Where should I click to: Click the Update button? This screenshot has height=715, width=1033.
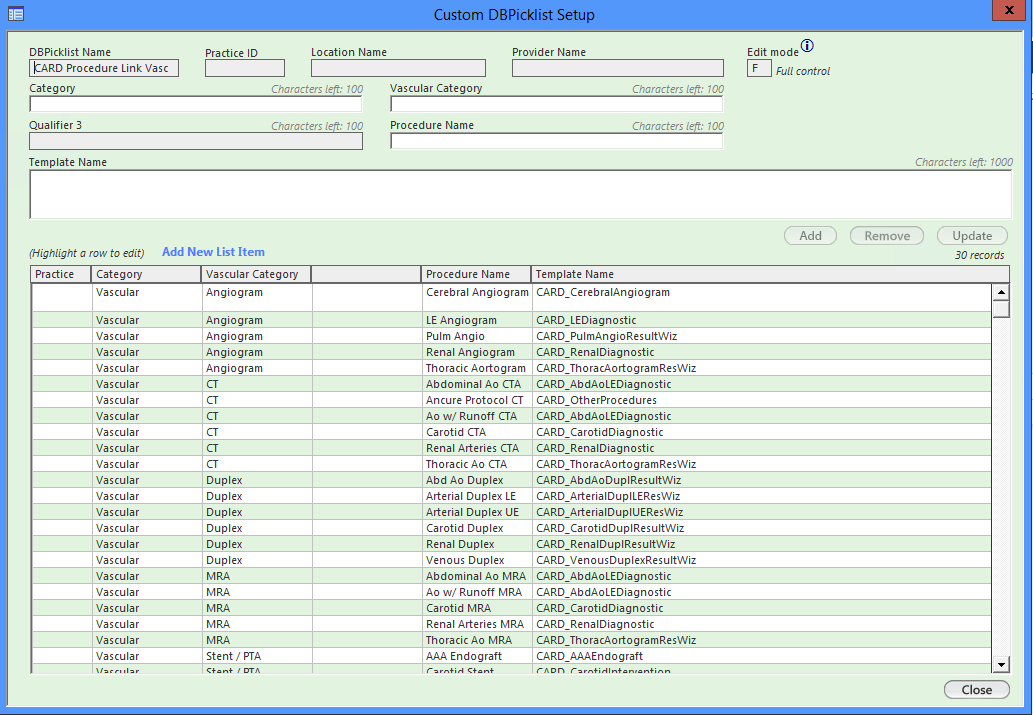click(972, 236)
